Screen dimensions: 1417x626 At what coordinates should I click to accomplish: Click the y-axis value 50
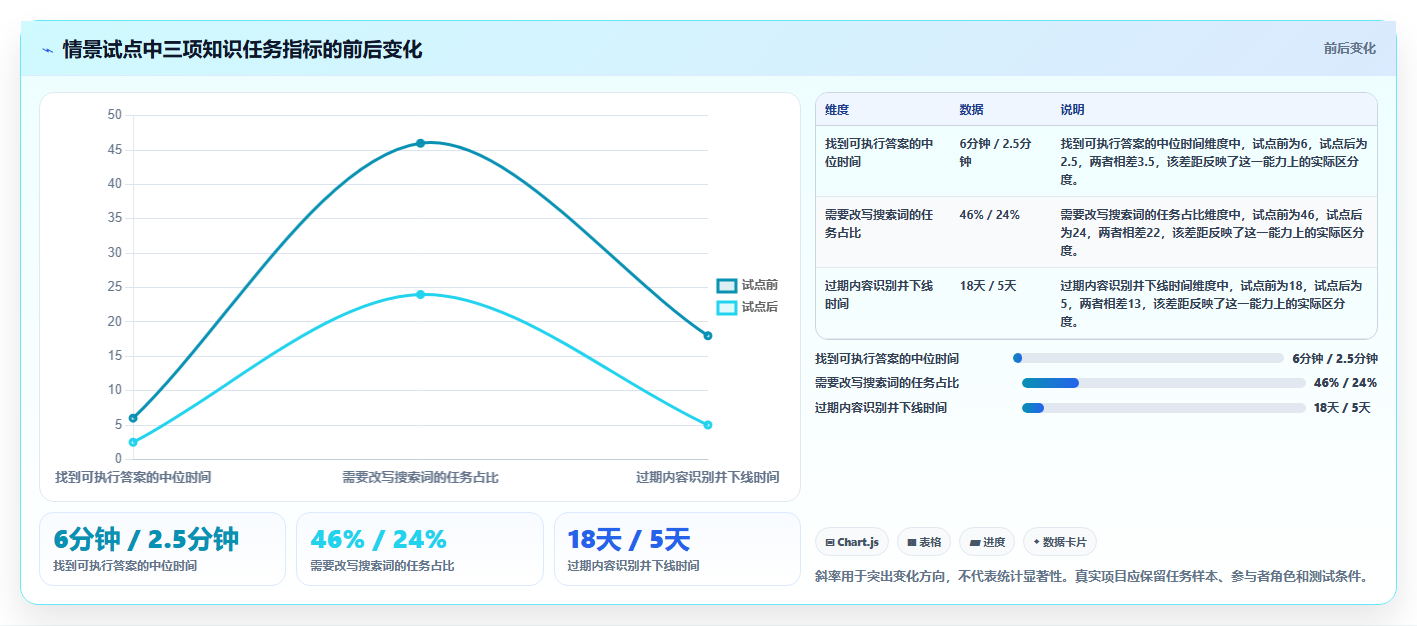(x=114, y=115)
